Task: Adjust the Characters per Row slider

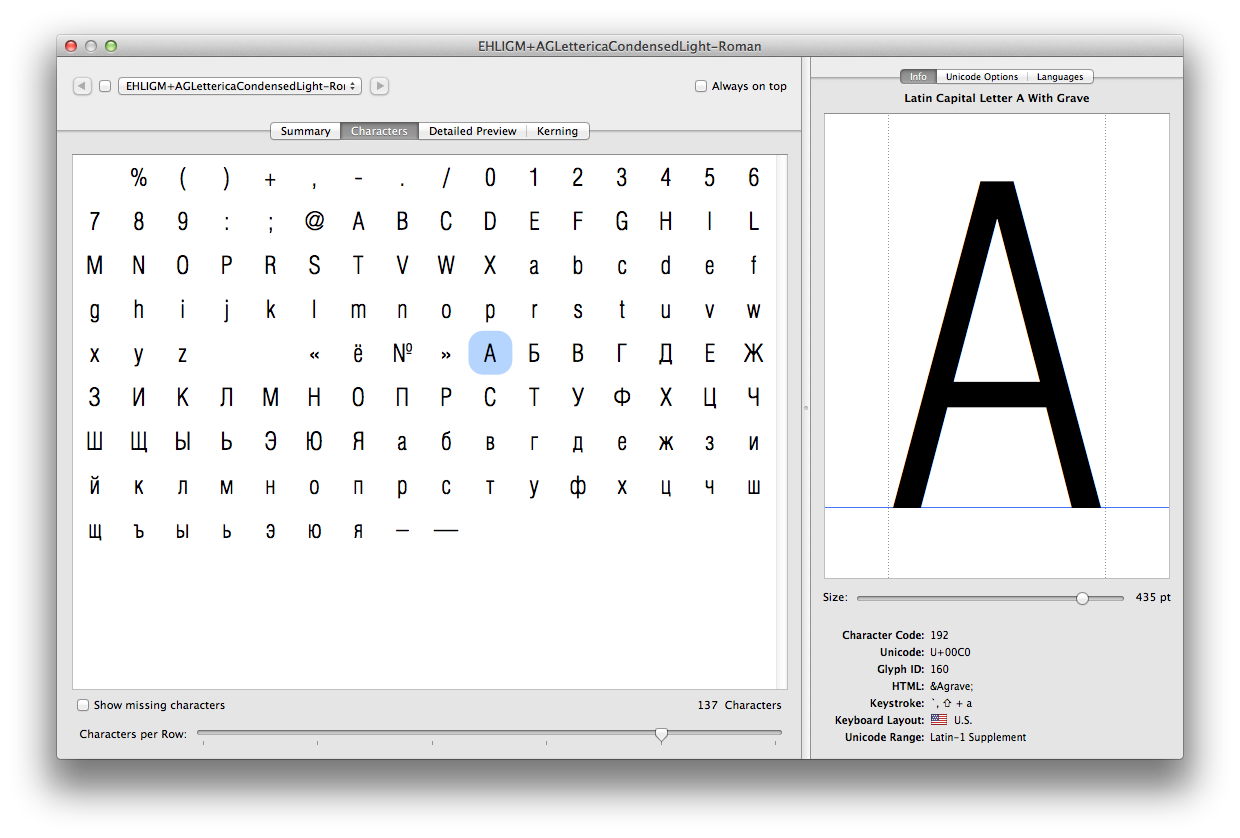Action: click(x=661, y=734)
